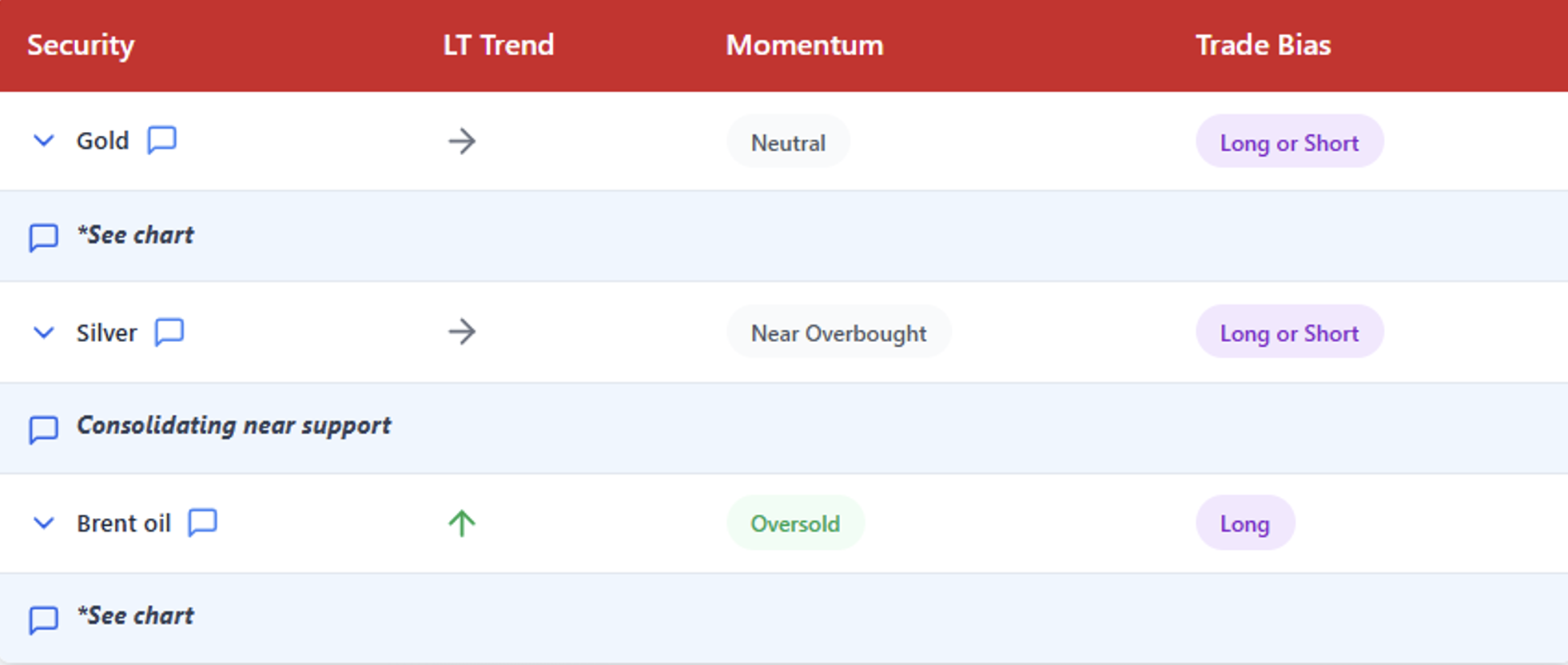The width and height of the screenshot is (1568, 665).
Task: Click the green Oversold momentum badge
Action: point(795,524)
